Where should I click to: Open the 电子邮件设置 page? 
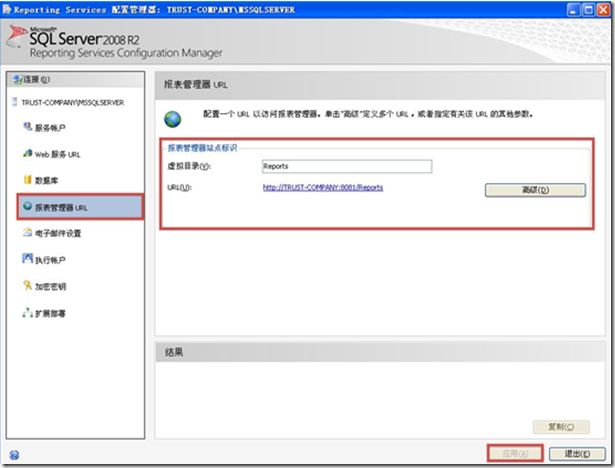click(x=58, y=233)
